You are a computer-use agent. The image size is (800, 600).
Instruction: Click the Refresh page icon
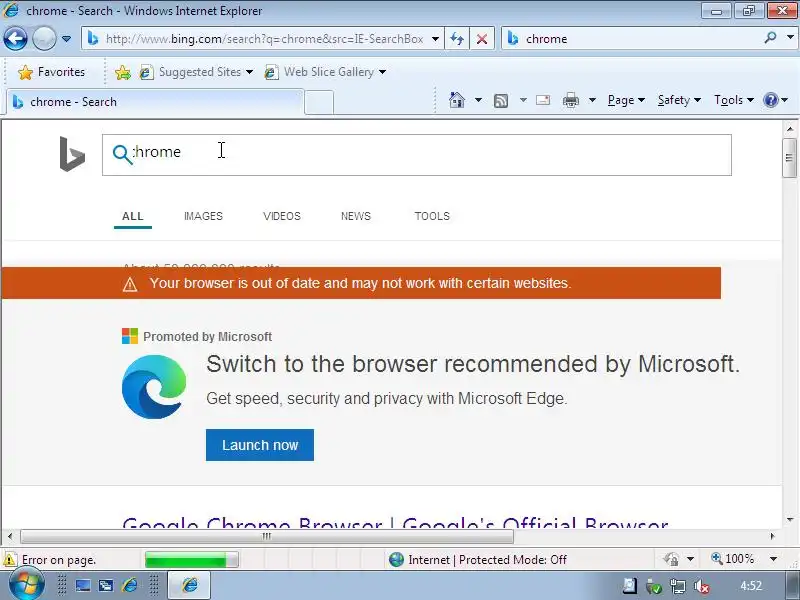click(457, 39)
